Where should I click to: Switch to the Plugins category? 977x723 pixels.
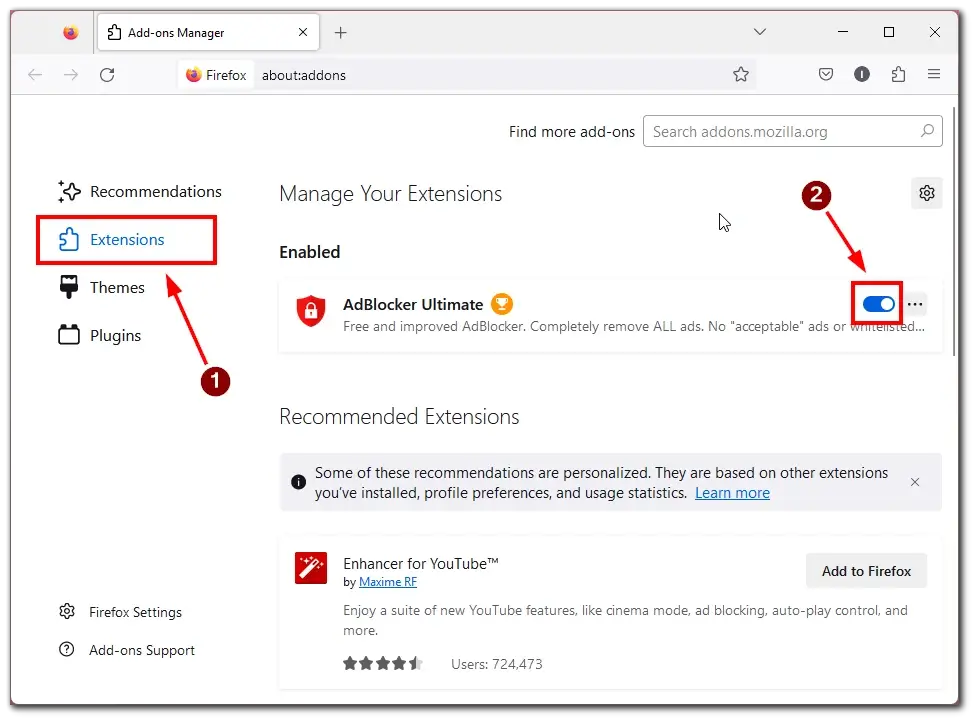(100, 335)
